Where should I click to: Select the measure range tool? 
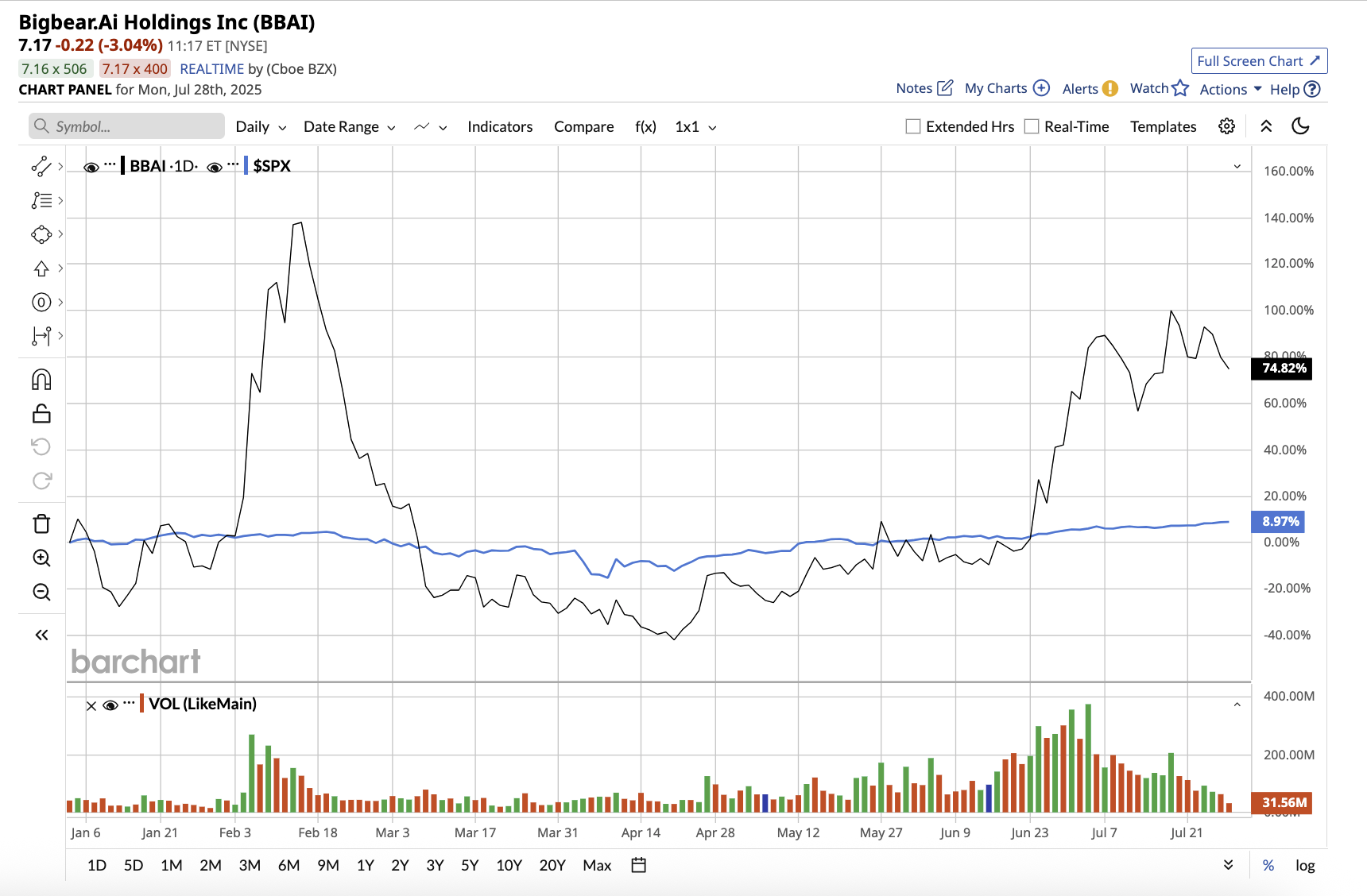coord(41,336)
